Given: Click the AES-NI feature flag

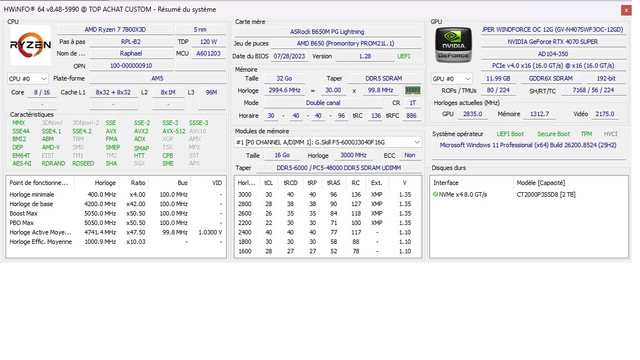Looking at the screenshot, I should pos(22,163).
